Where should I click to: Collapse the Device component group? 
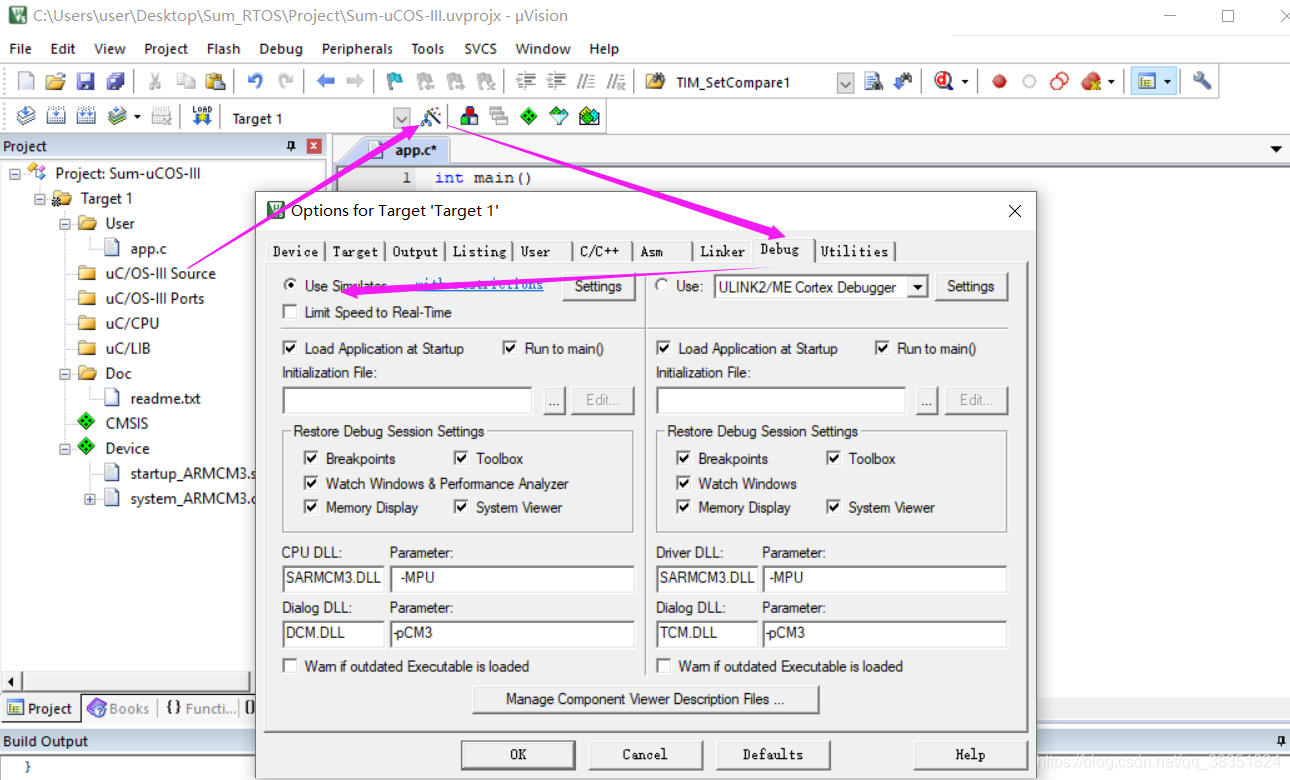(x=65, y=448)
